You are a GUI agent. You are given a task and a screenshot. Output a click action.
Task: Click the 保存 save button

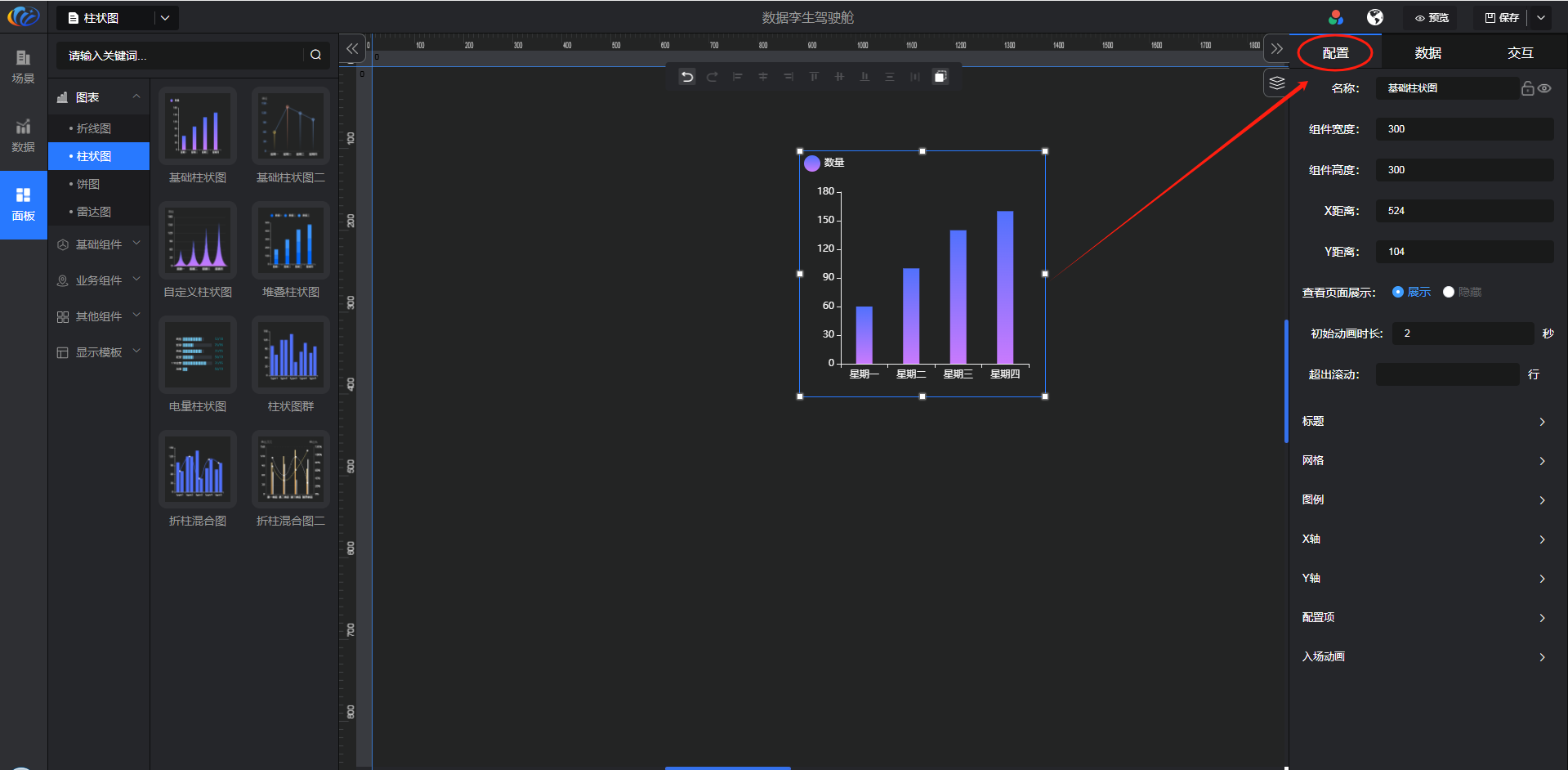tap(1502, 18)
